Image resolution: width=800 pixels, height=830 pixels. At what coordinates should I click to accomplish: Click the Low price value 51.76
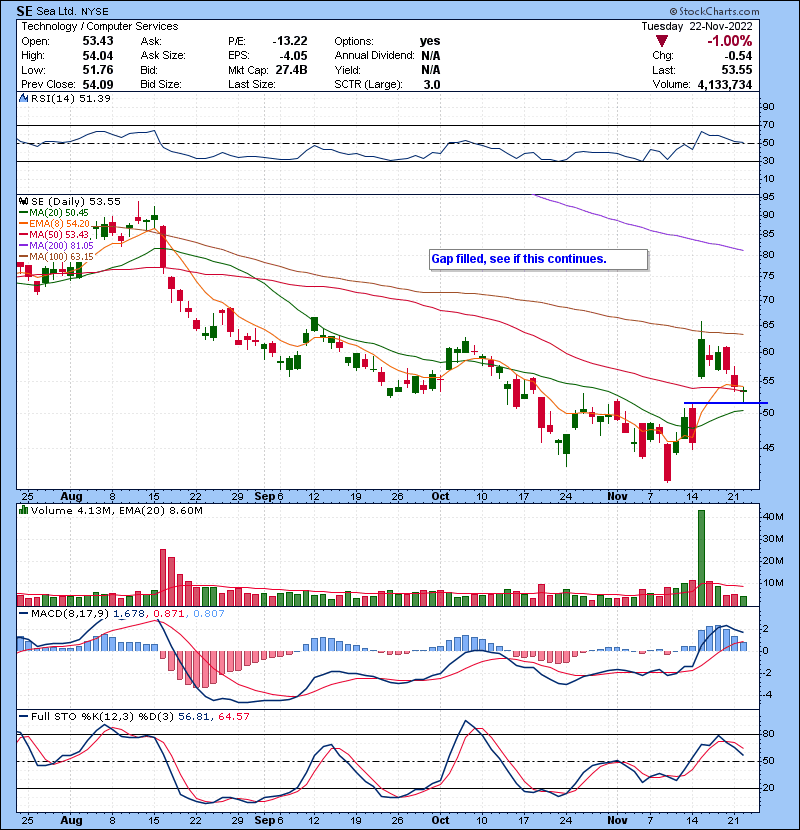tap(97, 70)
